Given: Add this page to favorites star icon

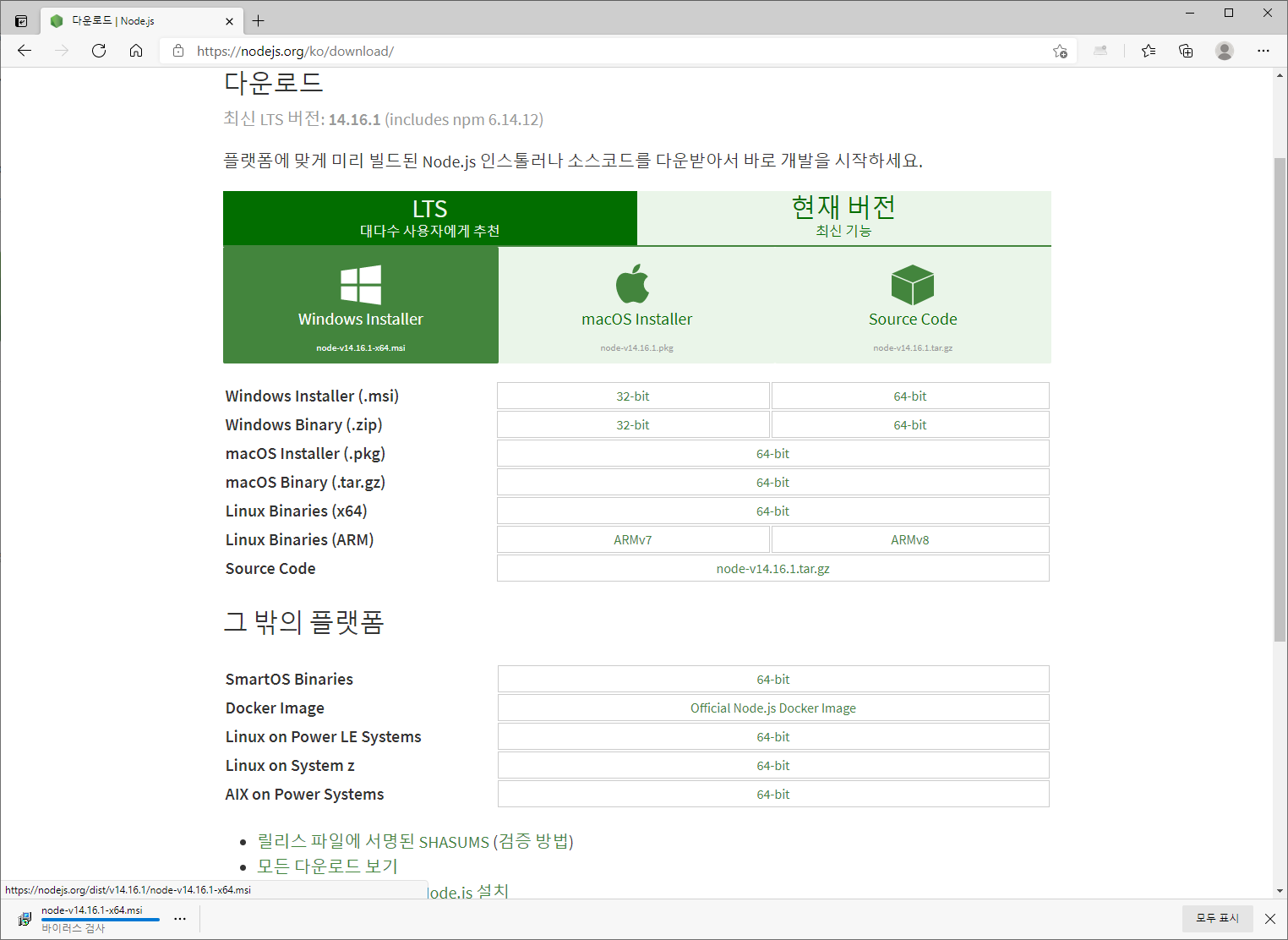Looking at the screenshot, I should pos(1060,51).
